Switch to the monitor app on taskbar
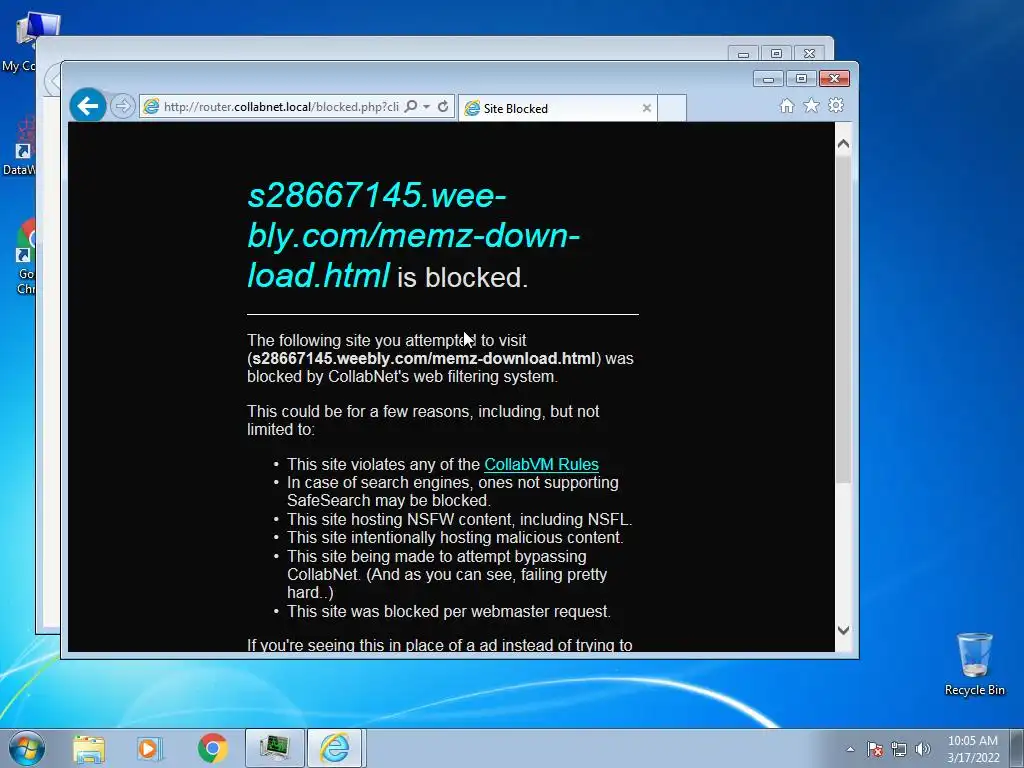Image resolution: width=1024 pixels, height=768 pixels. 274,748
